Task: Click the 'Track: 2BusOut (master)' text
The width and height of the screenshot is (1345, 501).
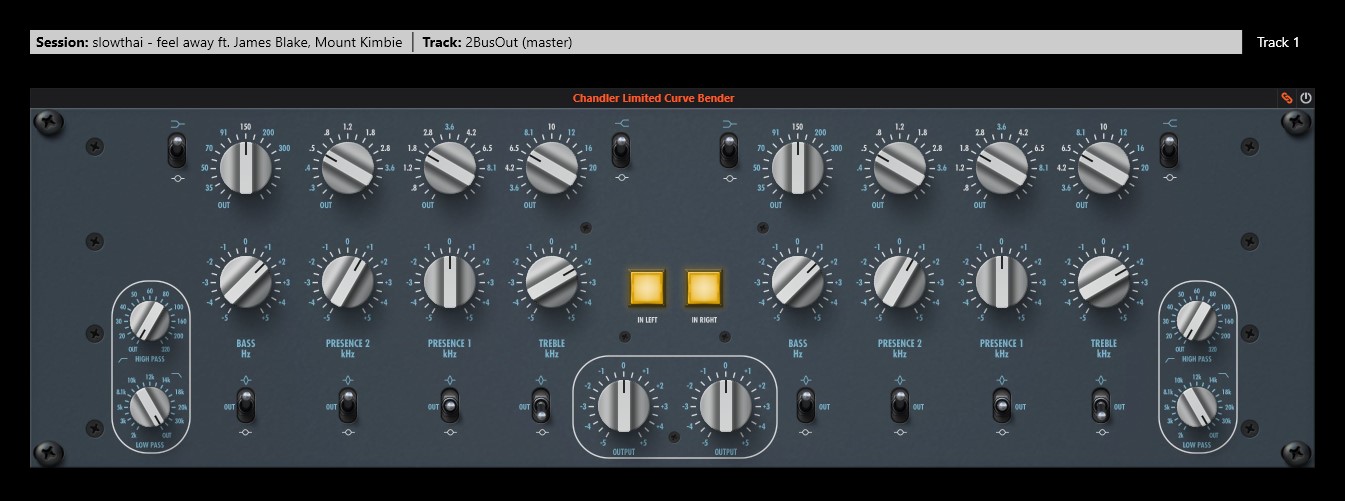Action: tap(497, 42)
